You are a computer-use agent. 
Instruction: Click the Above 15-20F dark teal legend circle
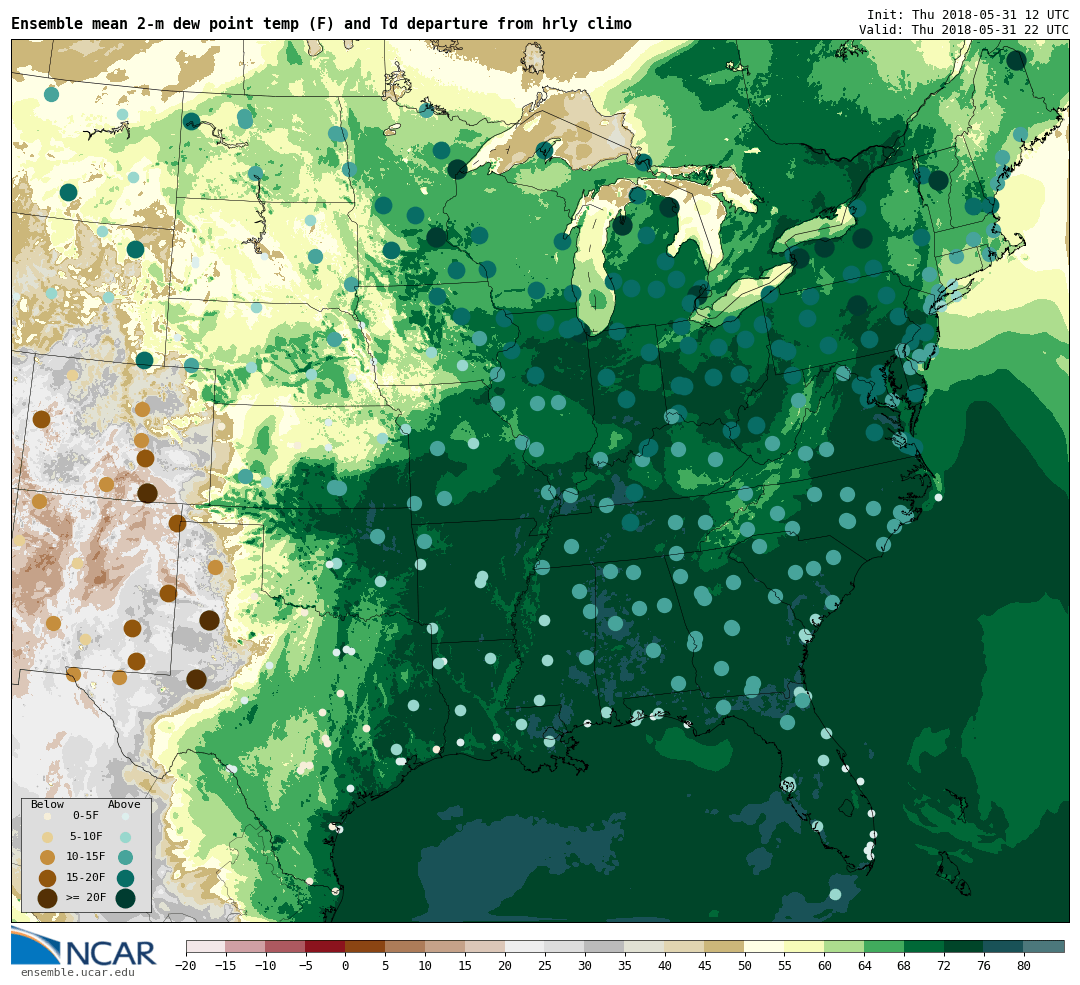(125, 878)
